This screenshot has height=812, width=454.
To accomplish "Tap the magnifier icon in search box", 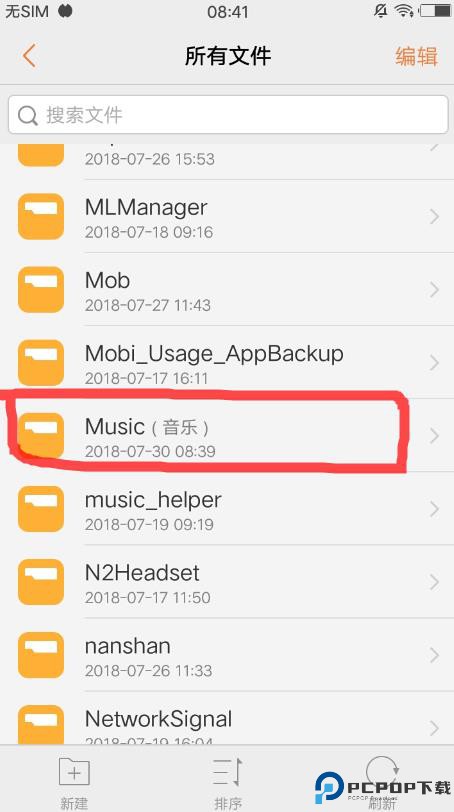I will [x=27, y=115].
